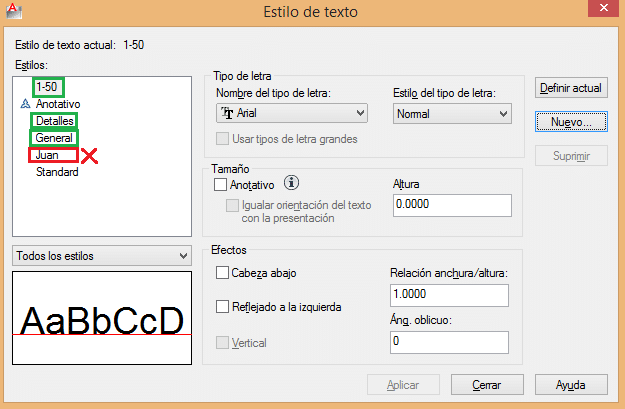625x409 pixels.
Task: Open the Normal font style dropdown
Action: coord(452,114)
